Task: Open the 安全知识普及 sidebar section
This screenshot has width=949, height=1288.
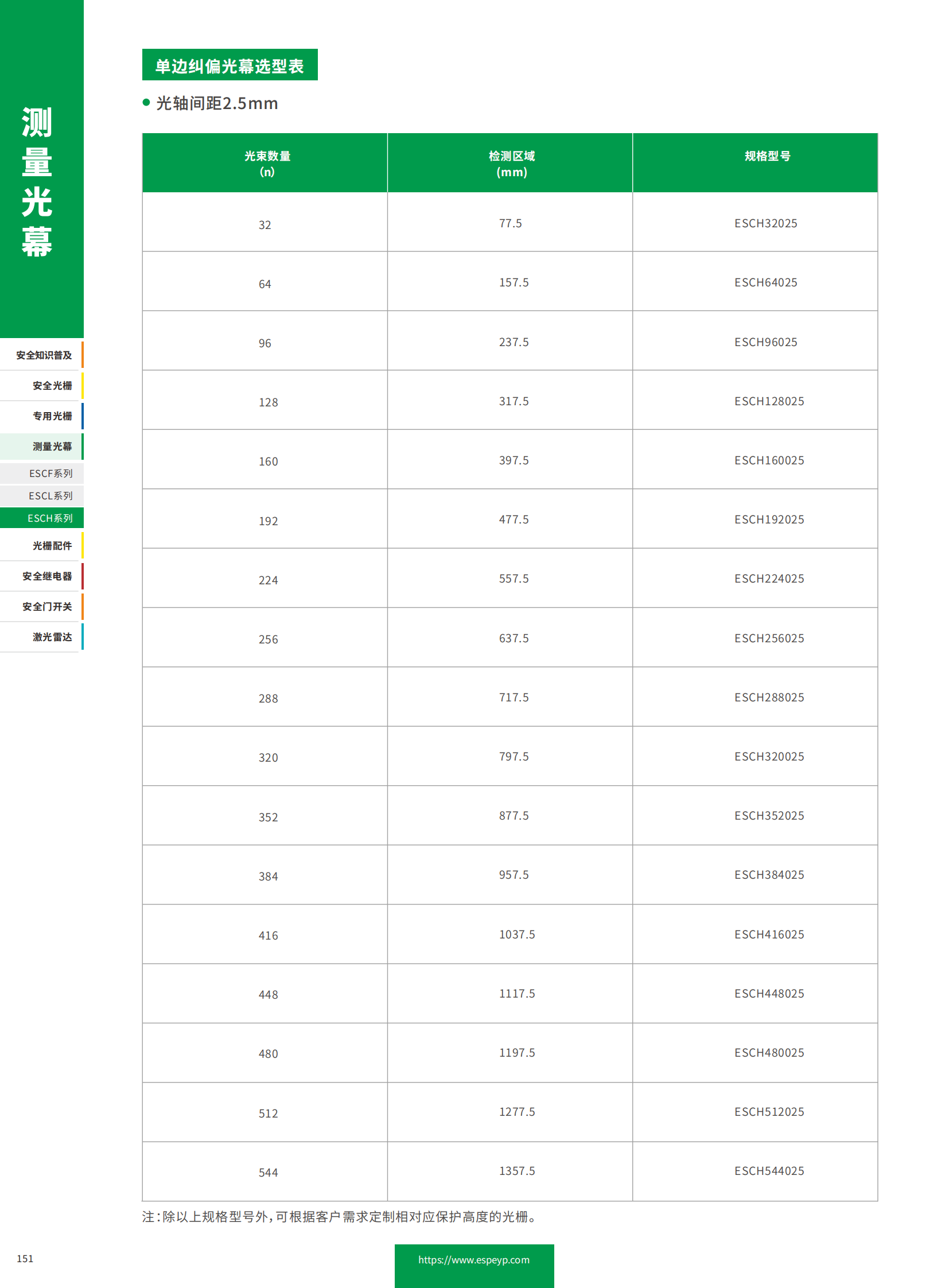Action: [x=44, y=355]
